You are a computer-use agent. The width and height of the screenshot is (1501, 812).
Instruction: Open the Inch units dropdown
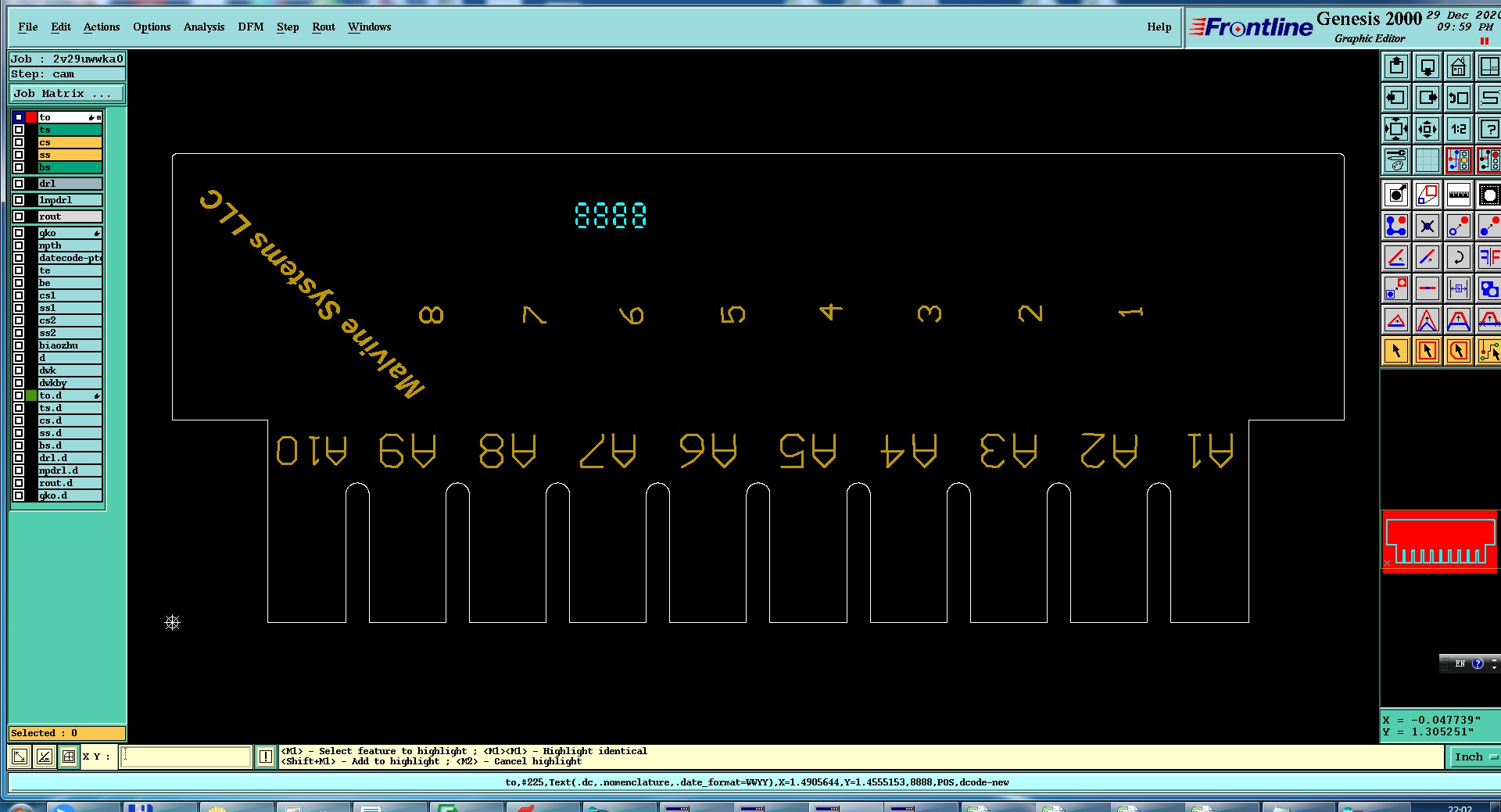1474,757
